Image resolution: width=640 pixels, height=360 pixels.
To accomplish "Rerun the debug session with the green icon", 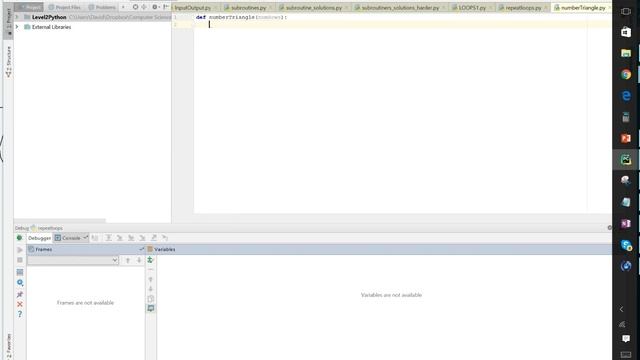I will (x=19, y=238).
